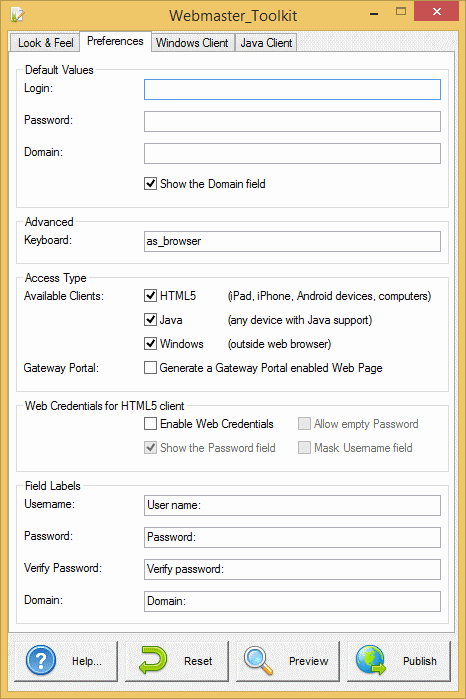Edit the 'Verify password:' label field

(292, 569)
